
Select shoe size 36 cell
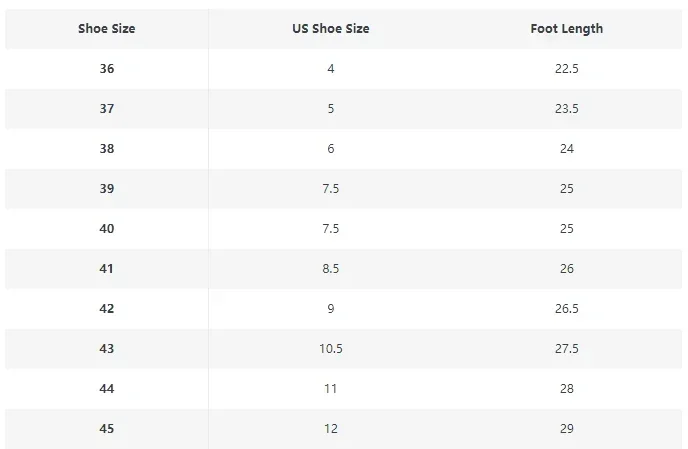tap(107, 69)
